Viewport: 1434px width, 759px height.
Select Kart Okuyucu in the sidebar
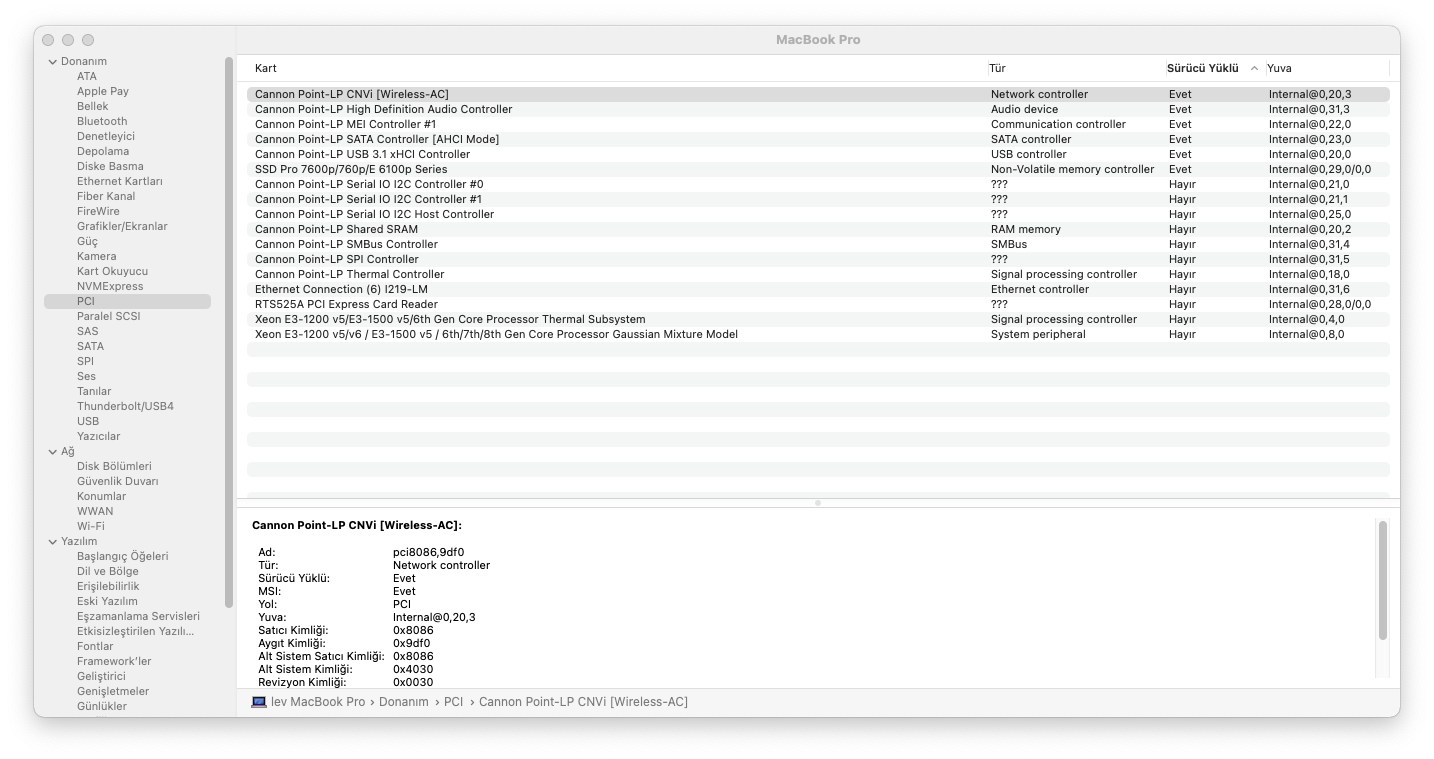point(112,271)
